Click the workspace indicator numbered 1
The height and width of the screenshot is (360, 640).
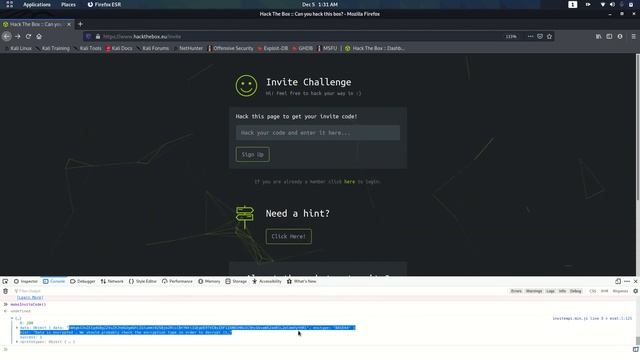[573, 4]
